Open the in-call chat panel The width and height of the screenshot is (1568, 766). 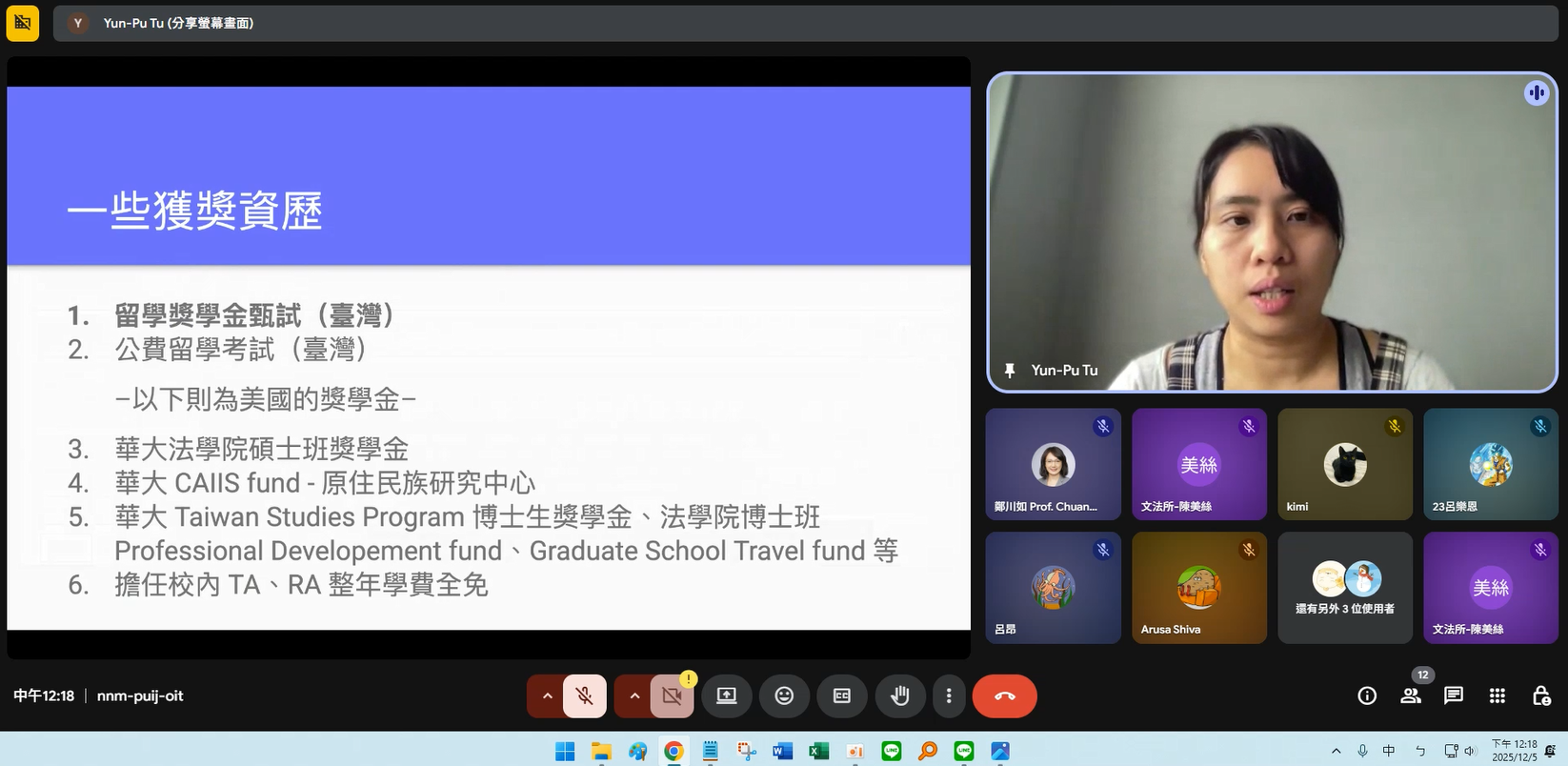(1454, 696)
